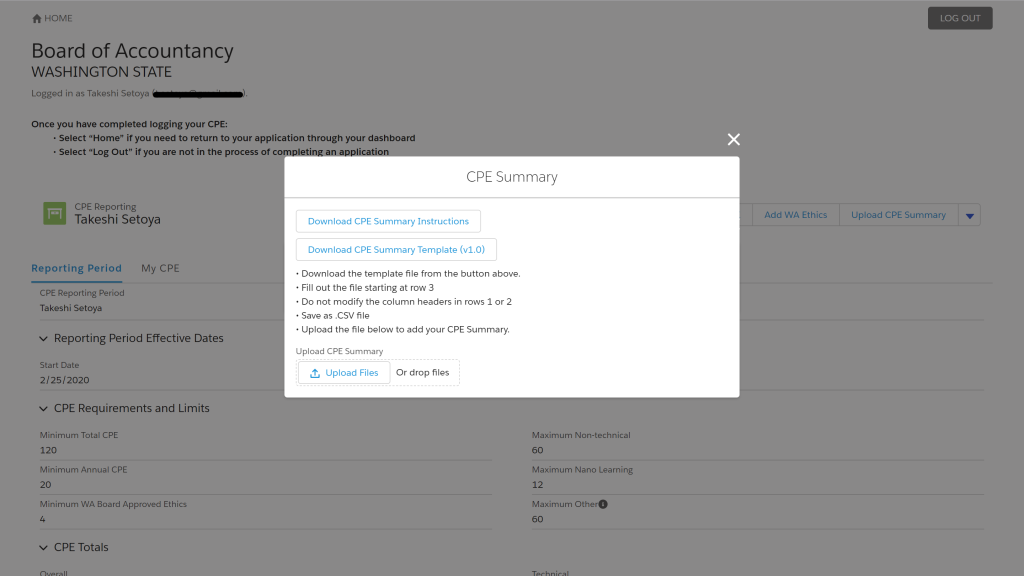Click the CPE Reporting green record icon

tap(54, 214)
